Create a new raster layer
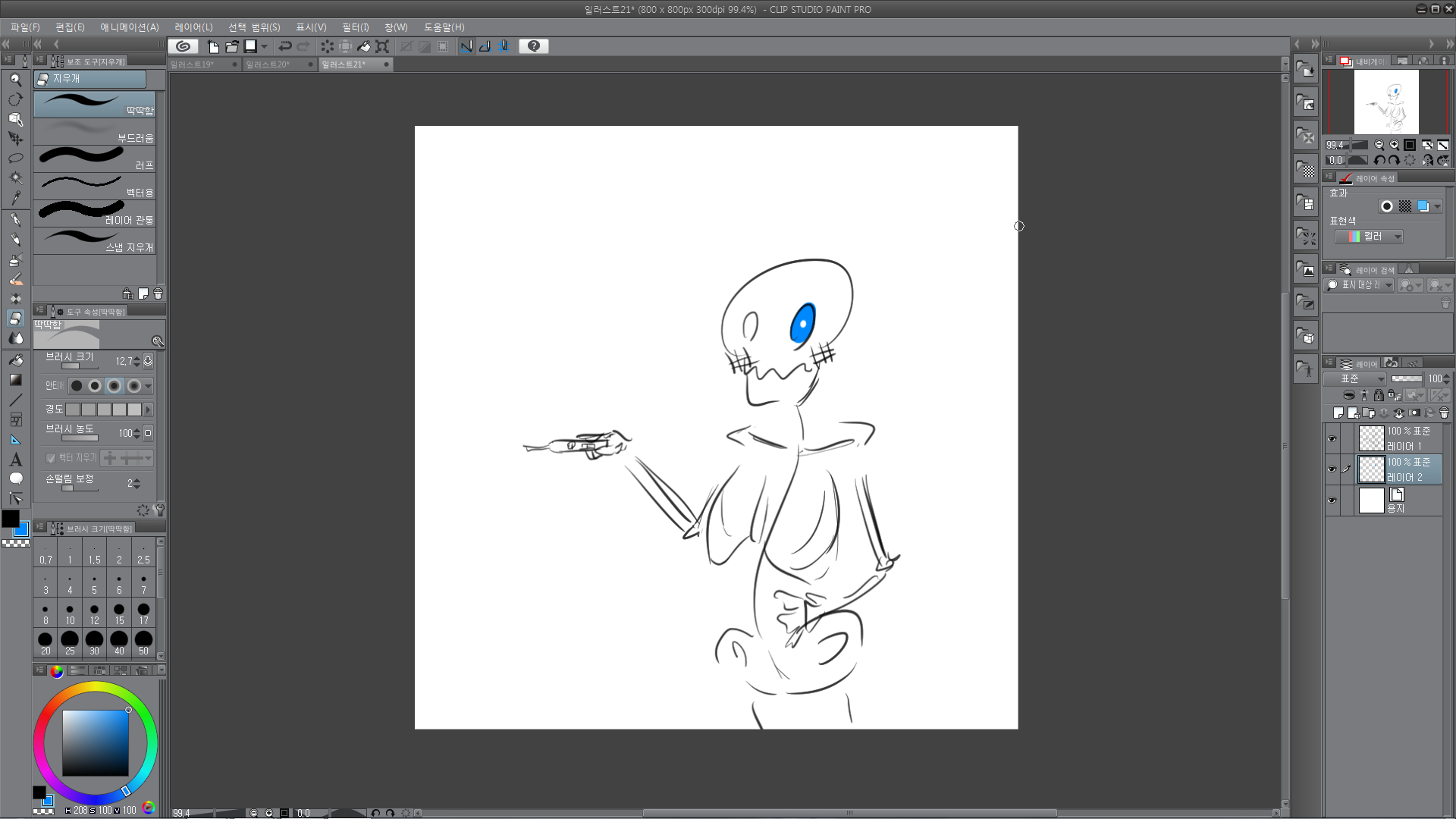 [x=1338, y=413]
